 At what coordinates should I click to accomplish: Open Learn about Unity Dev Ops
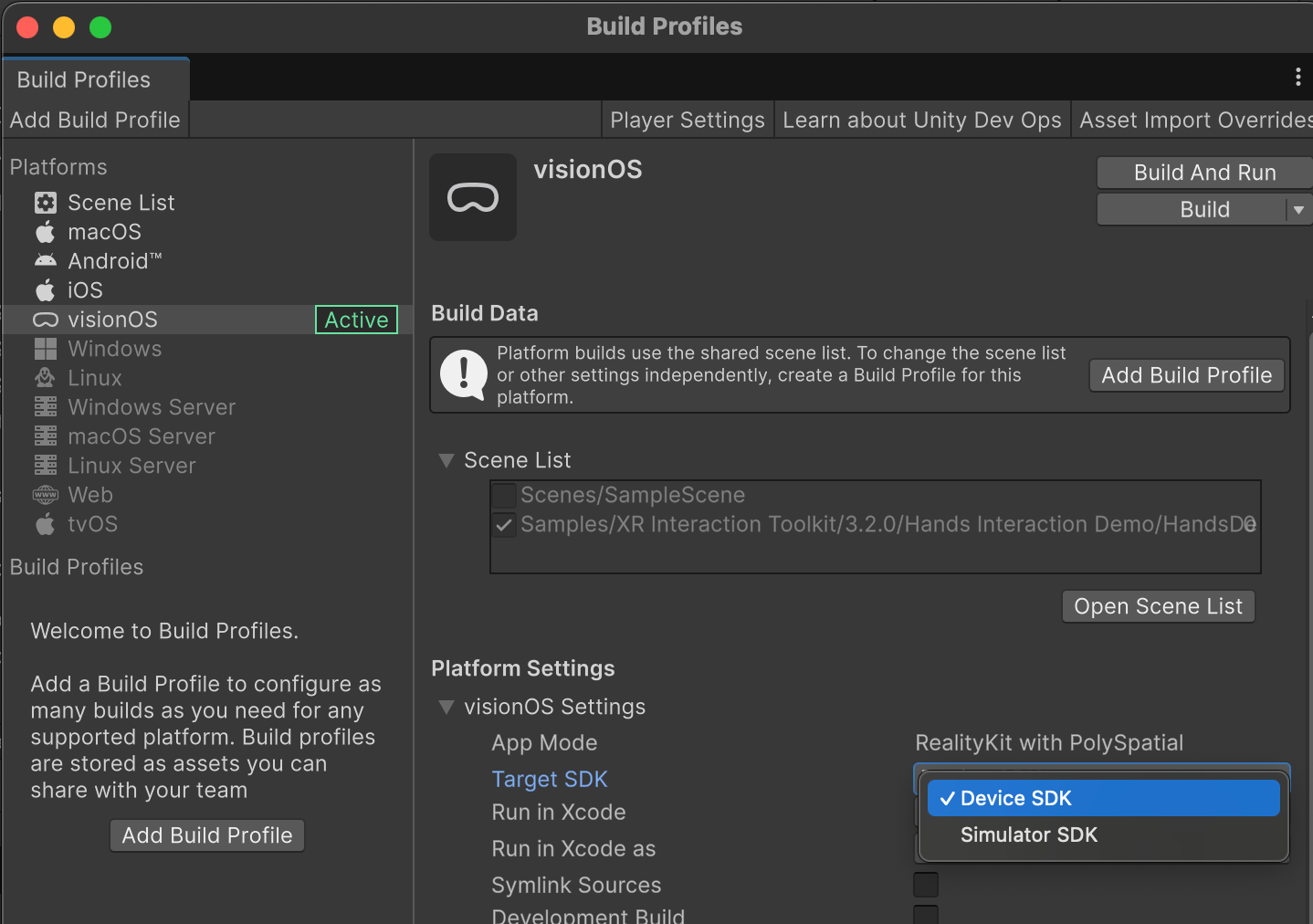pos(922,120)
